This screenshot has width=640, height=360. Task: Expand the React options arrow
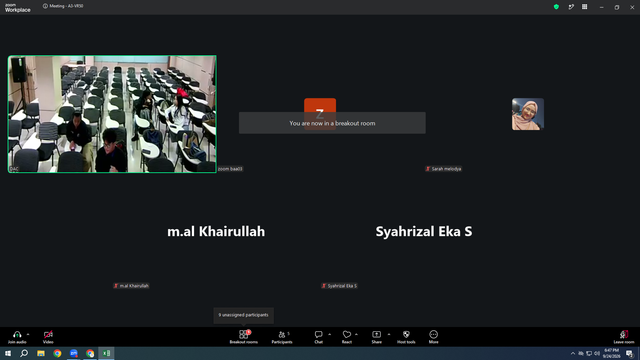(x=356, y=334)
